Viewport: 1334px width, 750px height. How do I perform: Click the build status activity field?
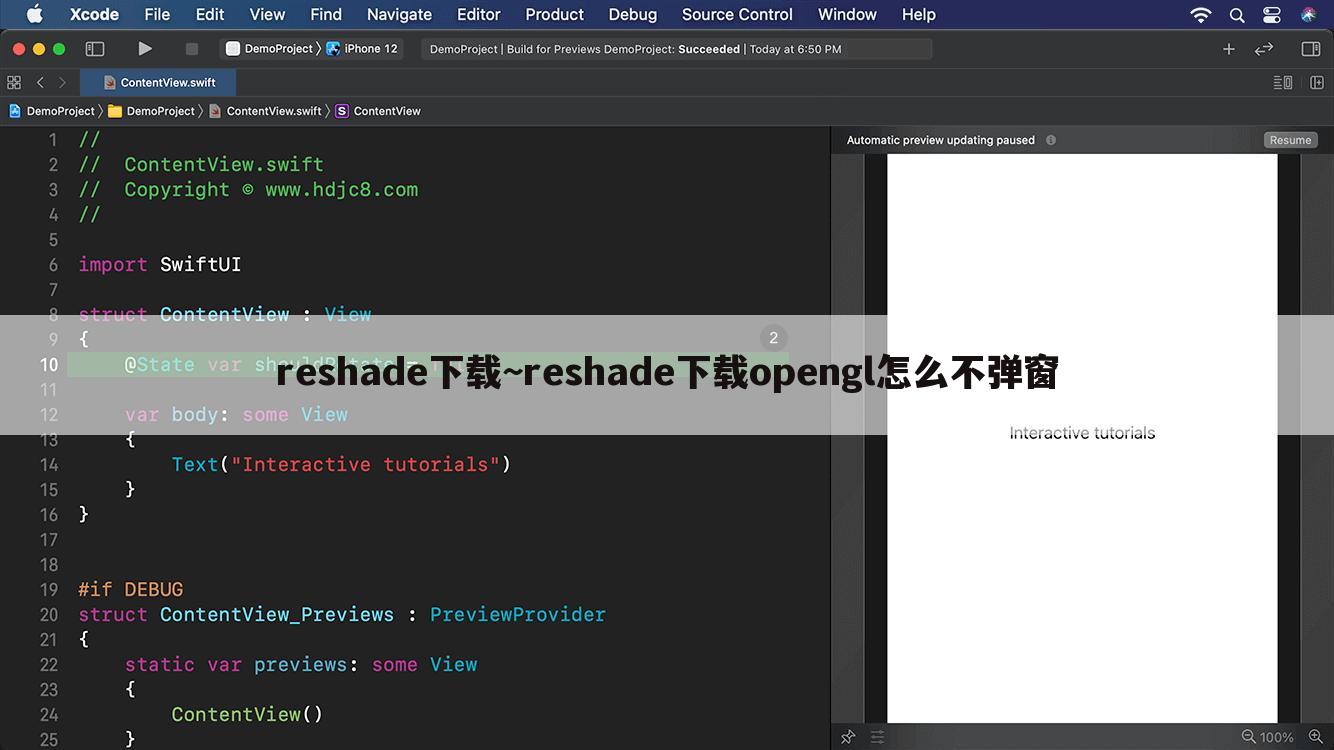pos(676,49)
